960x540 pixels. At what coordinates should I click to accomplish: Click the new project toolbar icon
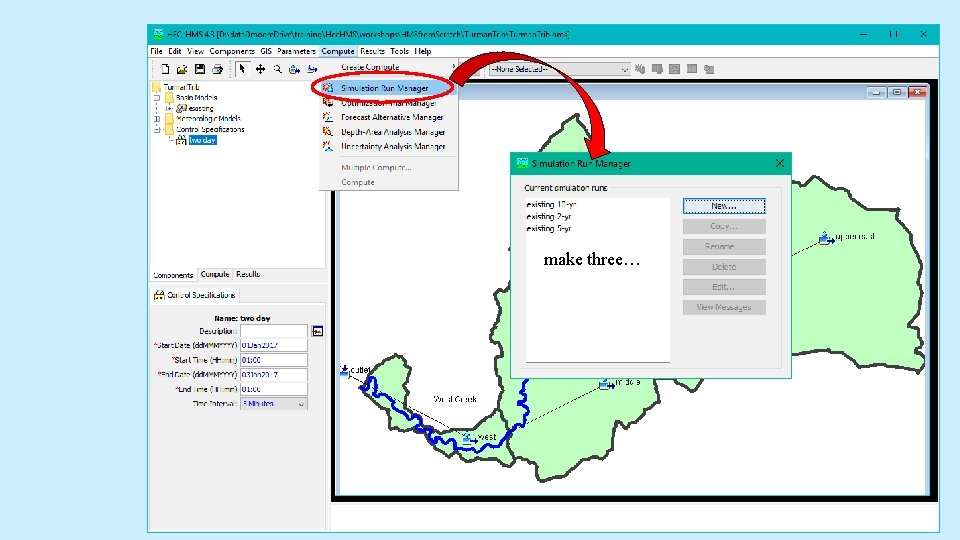coord(165,69)
